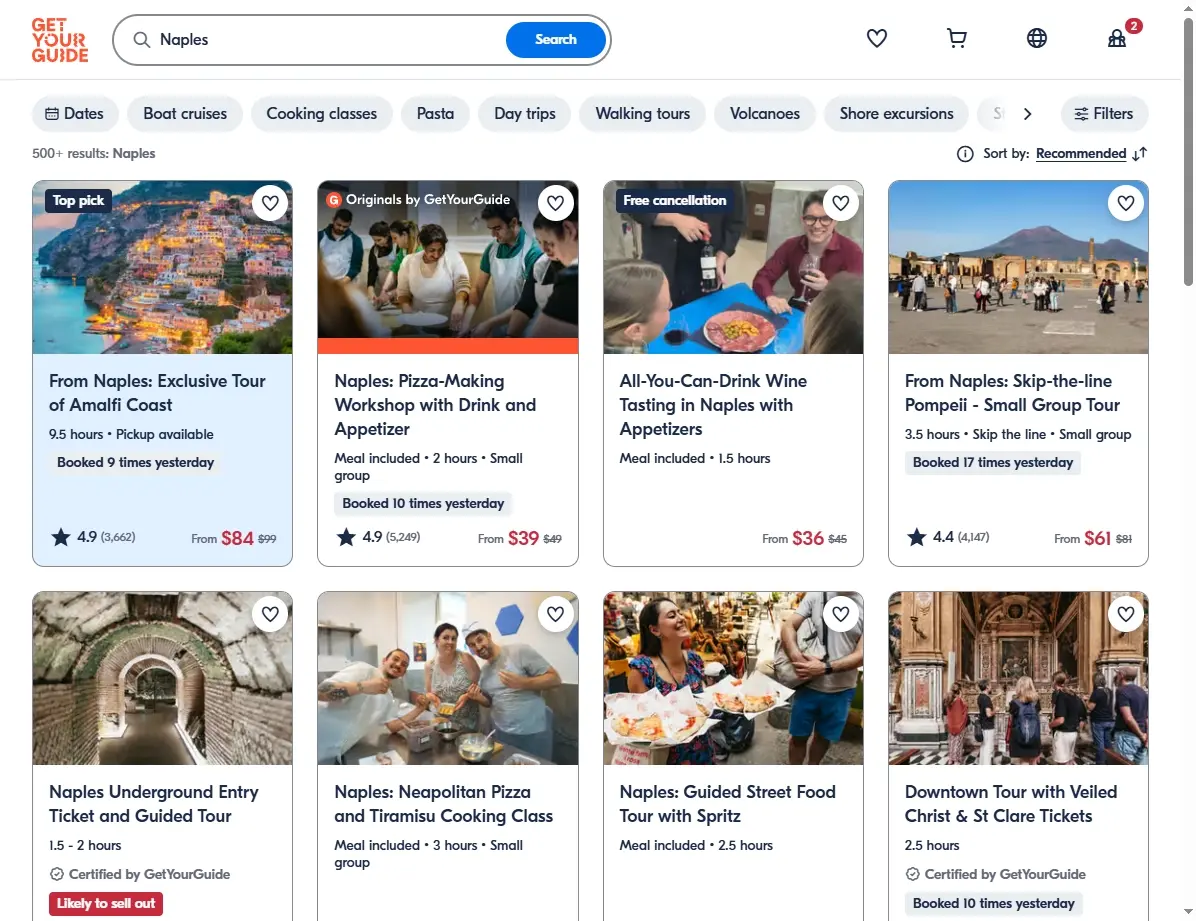Select Volcanoes filter chip
This screenshot has width=1196, height=921.
pos(765,114)
